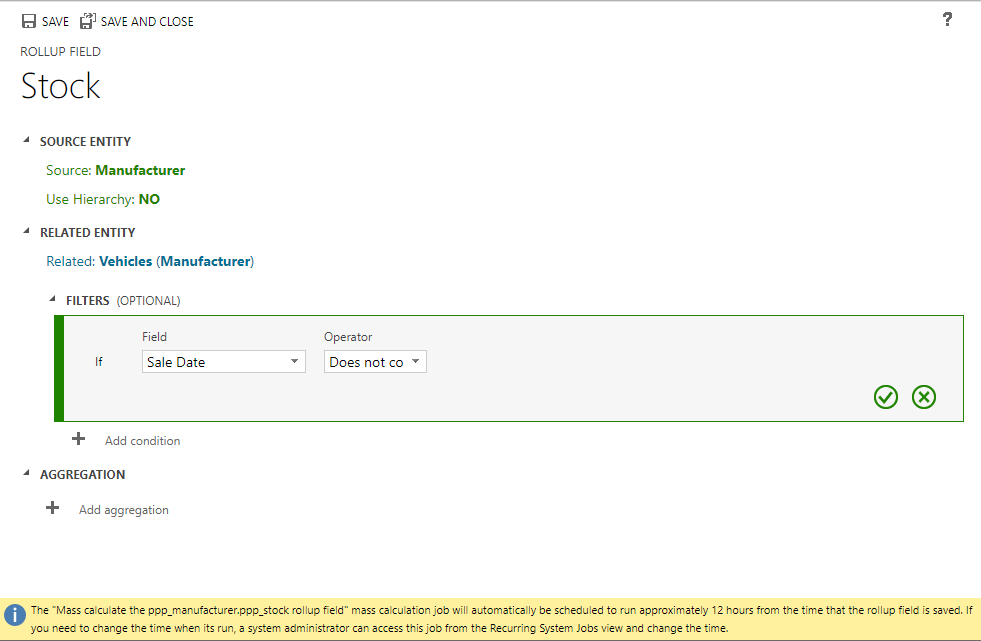Collapse the Source Entity section
The image size is (981, 641).
click(x=26, y=141)
